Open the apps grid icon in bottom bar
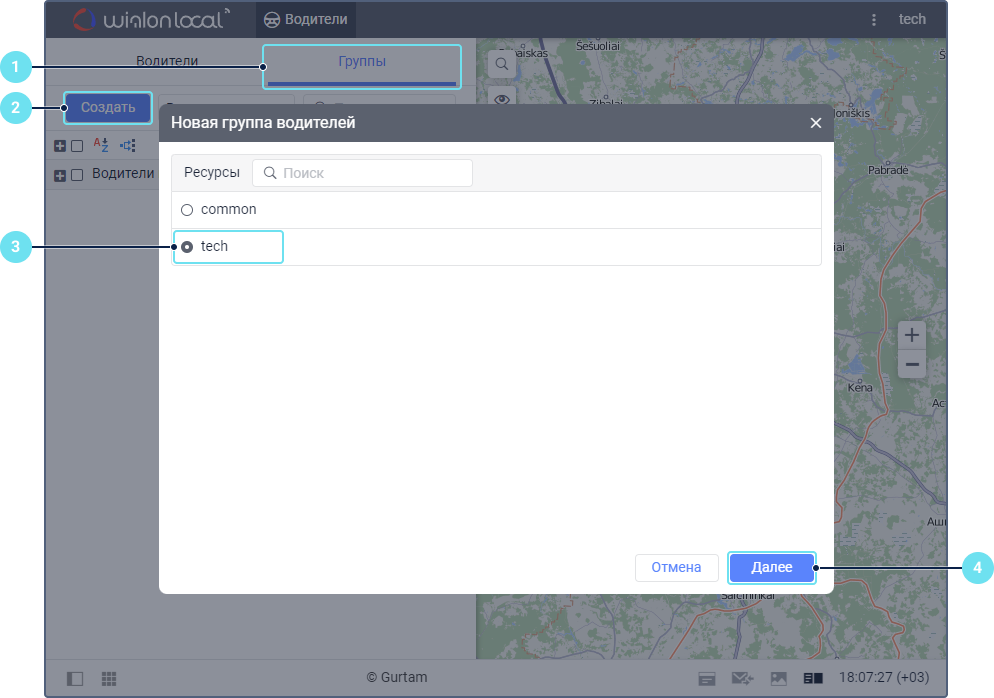The width and height of the screenshot is (994, 698). coord(109,678)
